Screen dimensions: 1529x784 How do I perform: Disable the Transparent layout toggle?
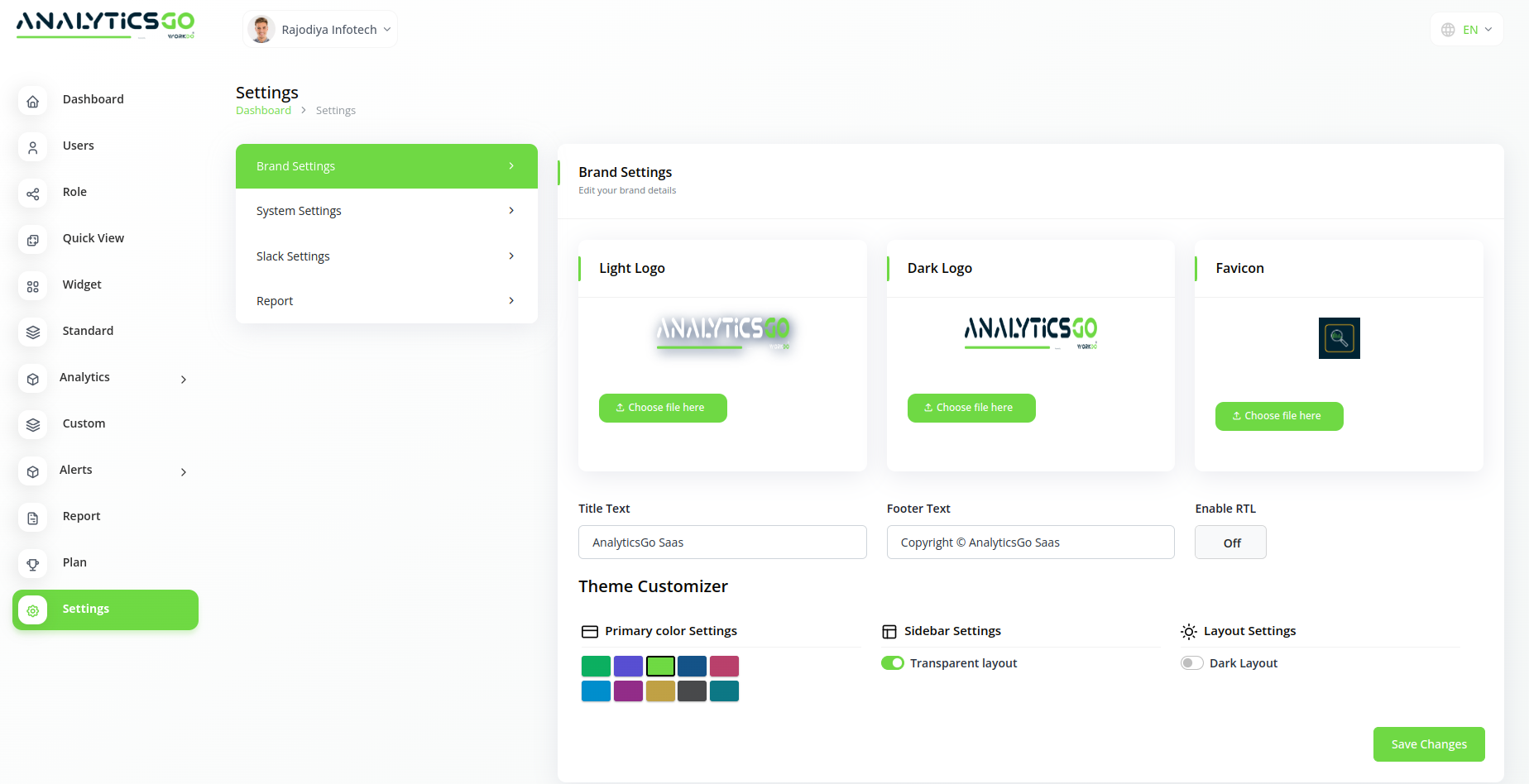893,663
